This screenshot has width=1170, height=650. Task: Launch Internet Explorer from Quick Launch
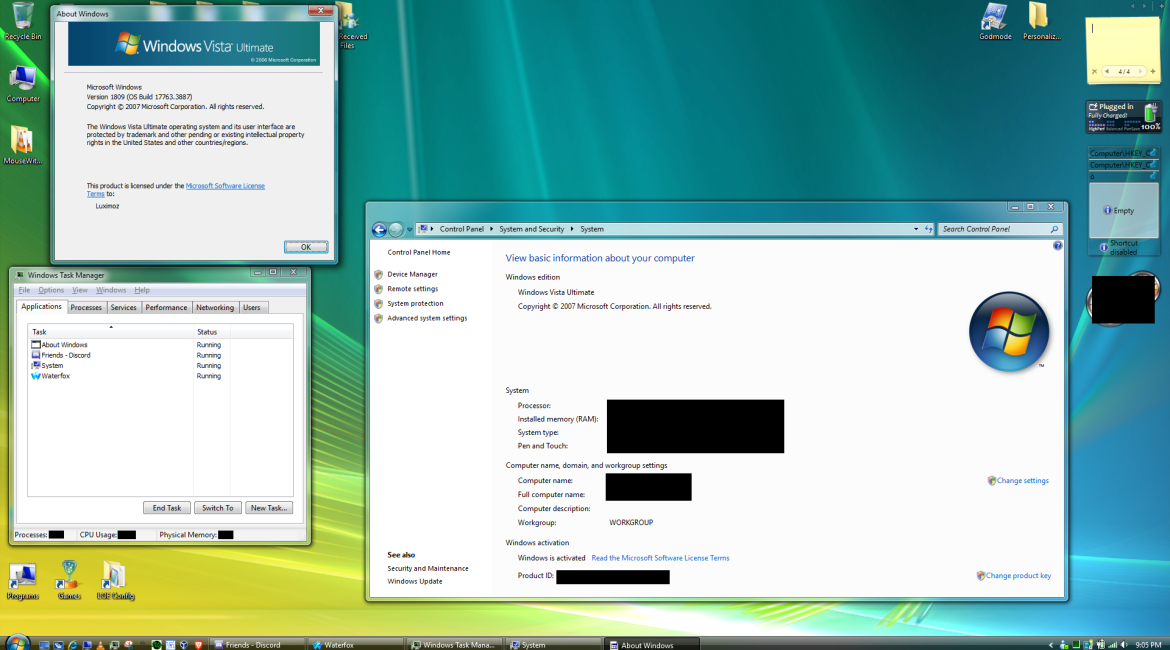[x=72, y=645]
